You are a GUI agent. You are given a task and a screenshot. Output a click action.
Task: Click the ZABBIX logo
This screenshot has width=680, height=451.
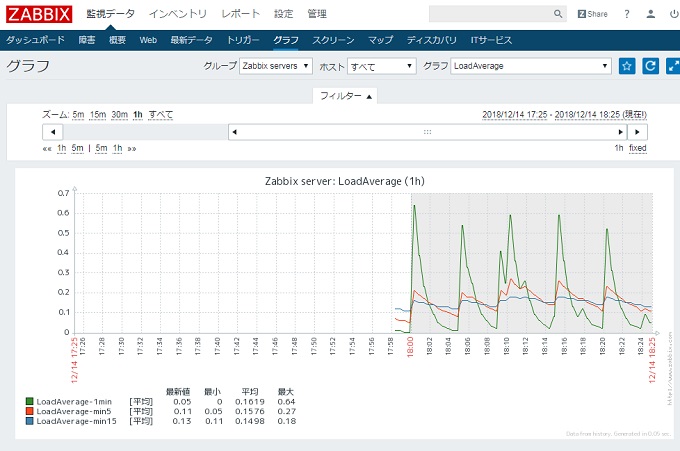(38, 14)
